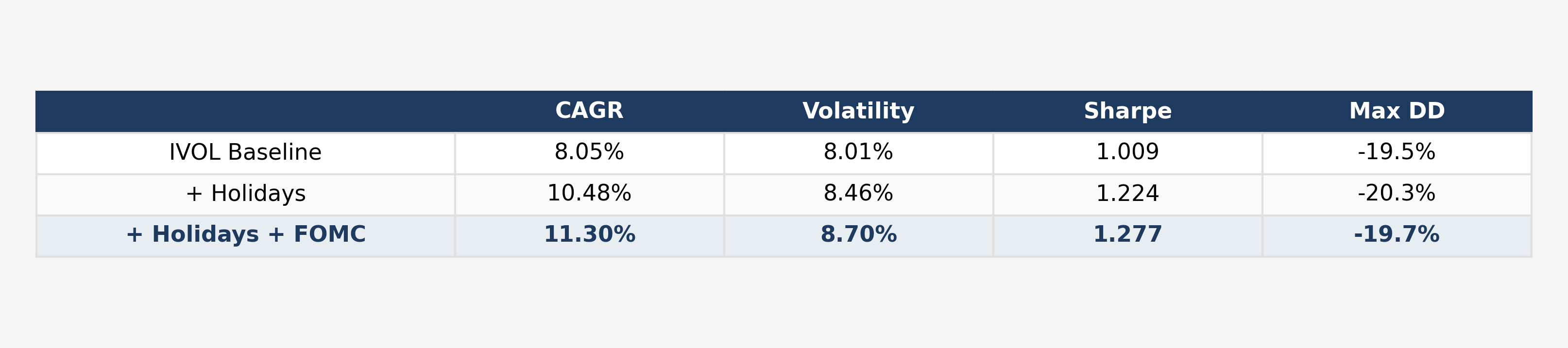Click the blank top-left header cell

pyautogui.click(x=245, y=111)
